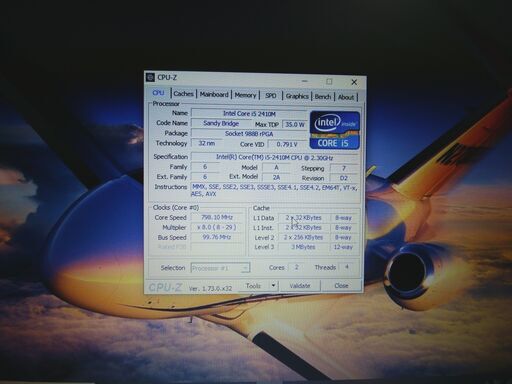Click the Intel Core i5 logo badge
This screenshot has width=512, height=384.
(x=335, y=130)
